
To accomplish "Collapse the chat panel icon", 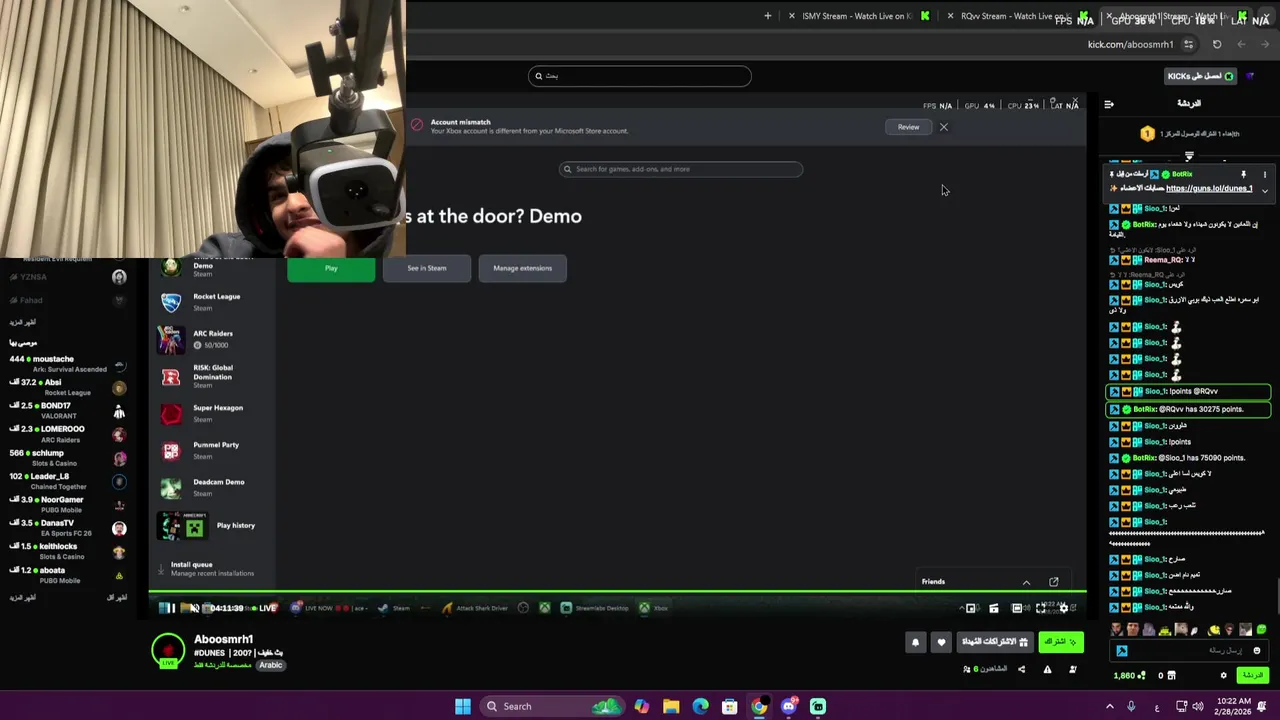I will [1109, 104].
